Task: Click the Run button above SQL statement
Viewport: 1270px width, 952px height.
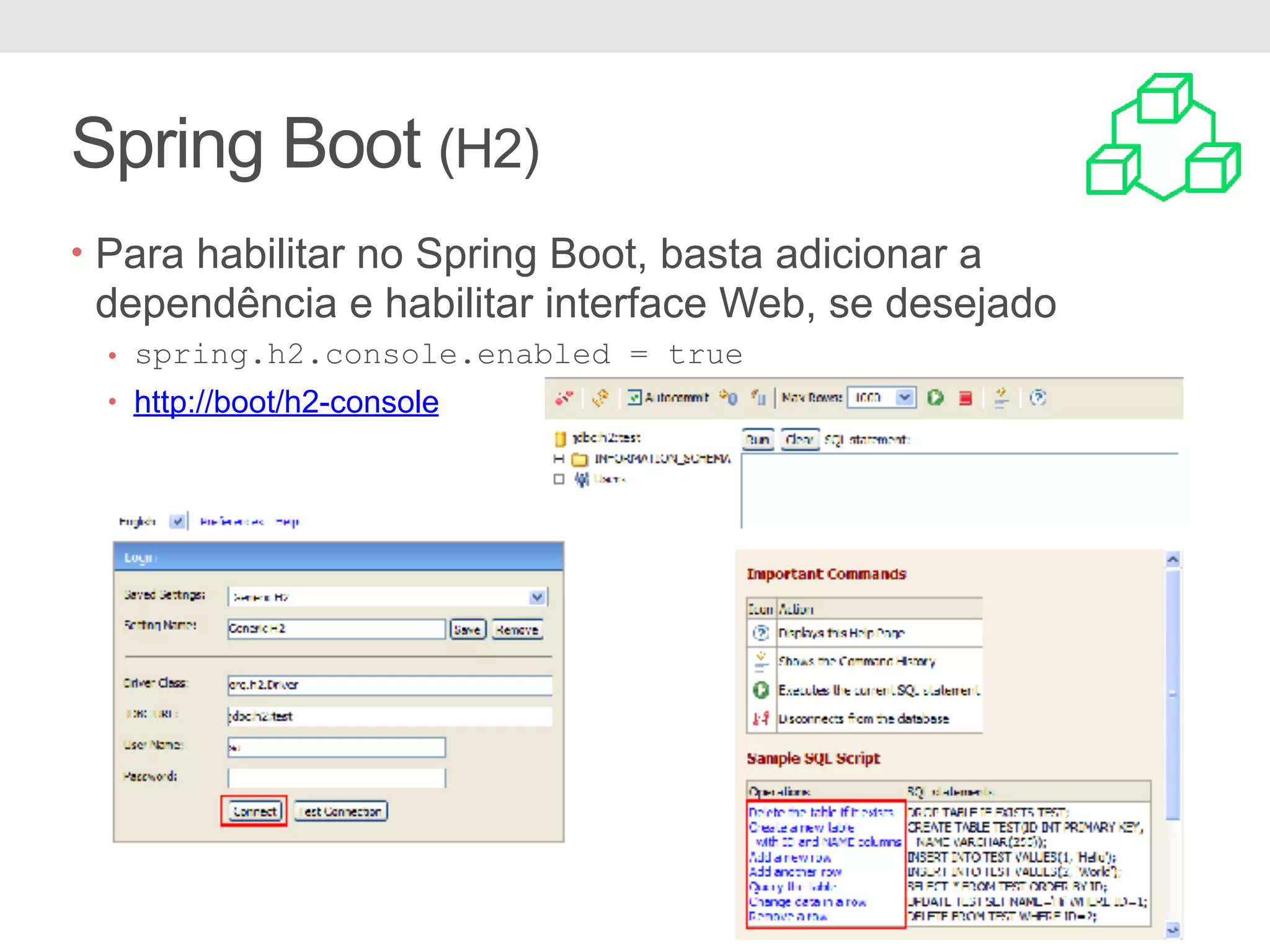Action: (758, 439)
